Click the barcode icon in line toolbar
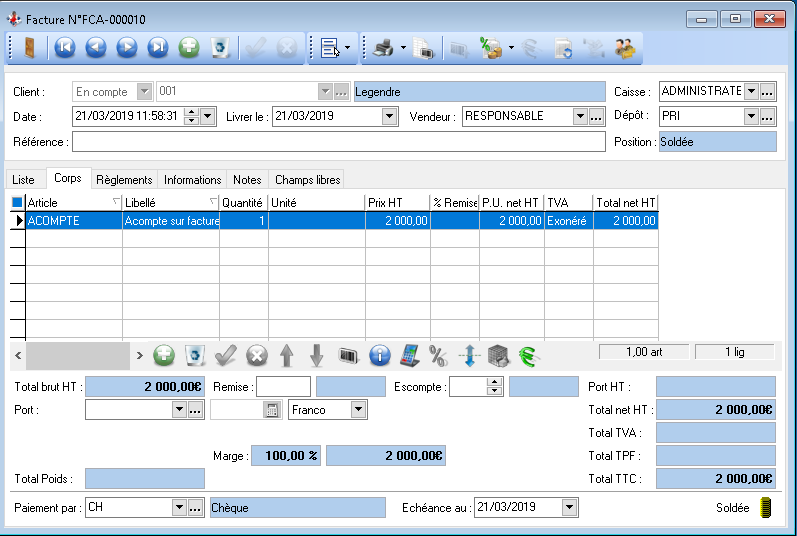Viewport: 797px width, 536px height. [348, 355]
